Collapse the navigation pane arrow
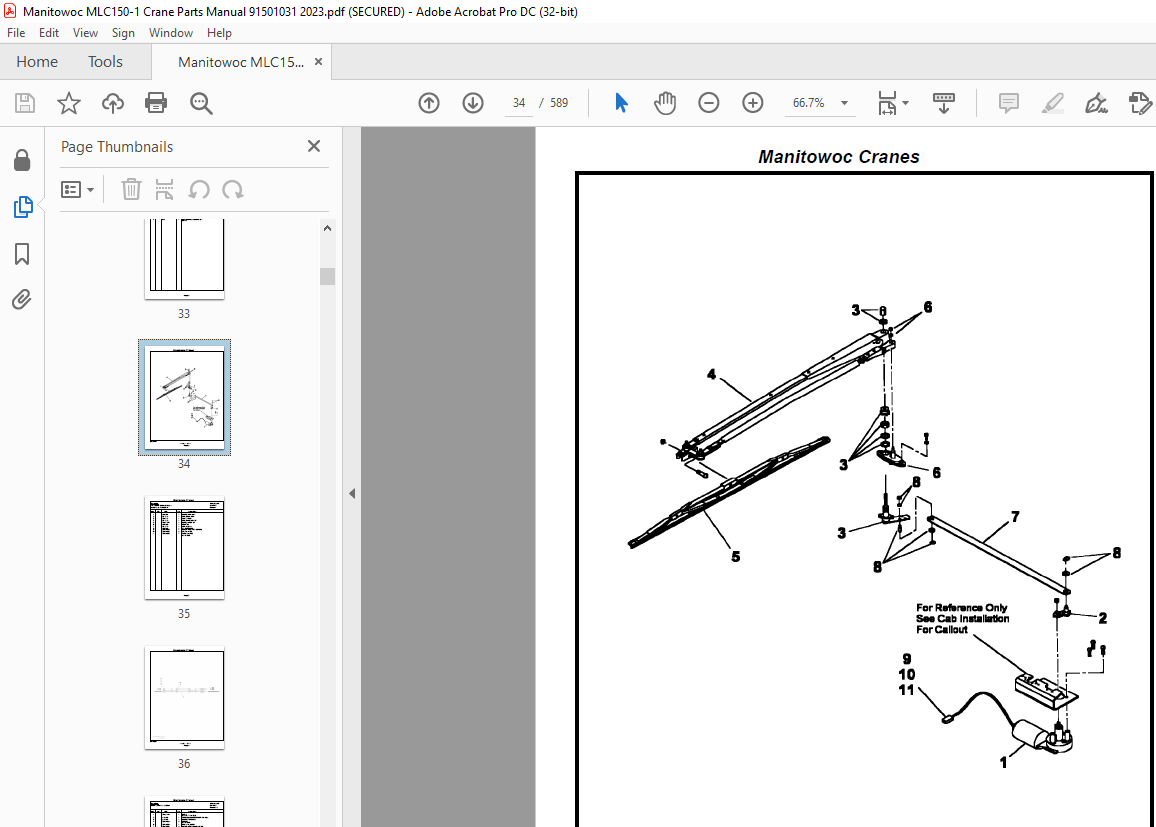Screen dimensions: 1156x827 pyautogui.click(x=352, y=493)
